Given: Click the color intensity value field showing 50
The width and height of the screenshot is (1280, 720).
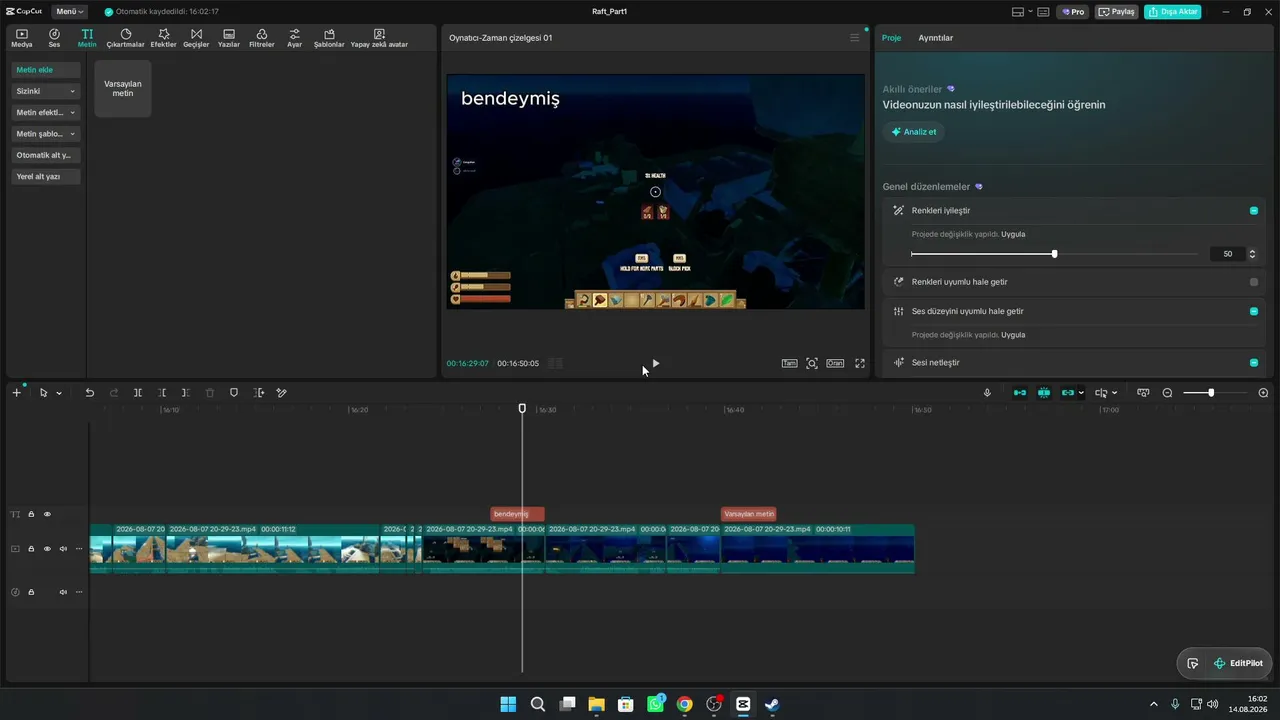Looking at the screenshot, I should (1227, 254).
